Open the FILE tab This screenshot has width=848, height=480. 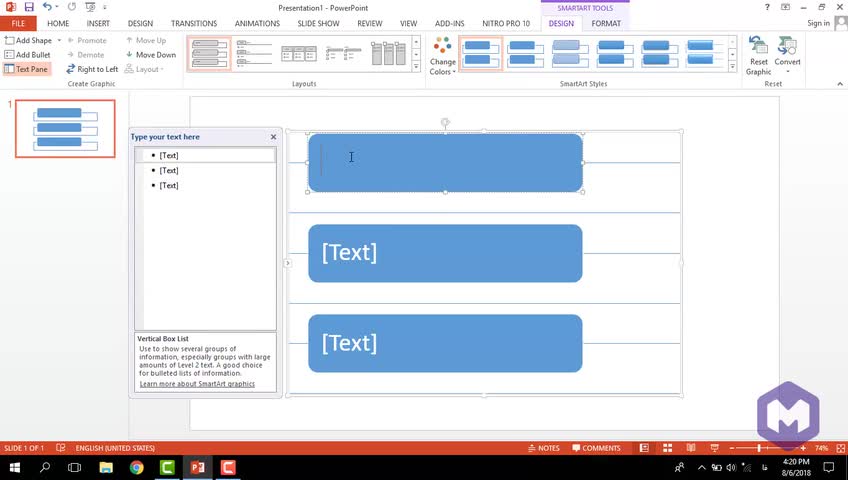(18, 23)
